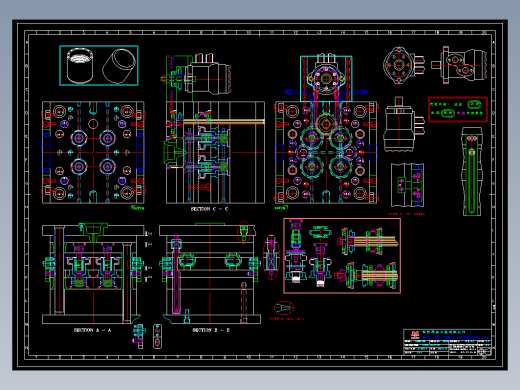Click the "SECTION B - B" label
Screen dimensions: 520x390
pos(211,330)
